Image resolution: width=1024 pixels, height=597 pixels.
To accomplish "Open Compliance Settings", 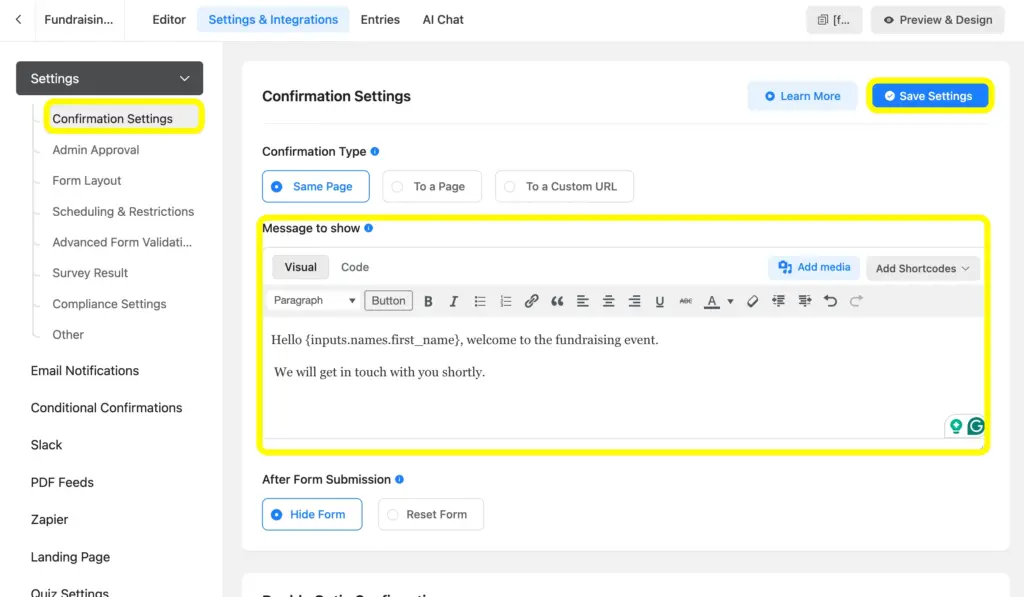I will tap(109, 304).
